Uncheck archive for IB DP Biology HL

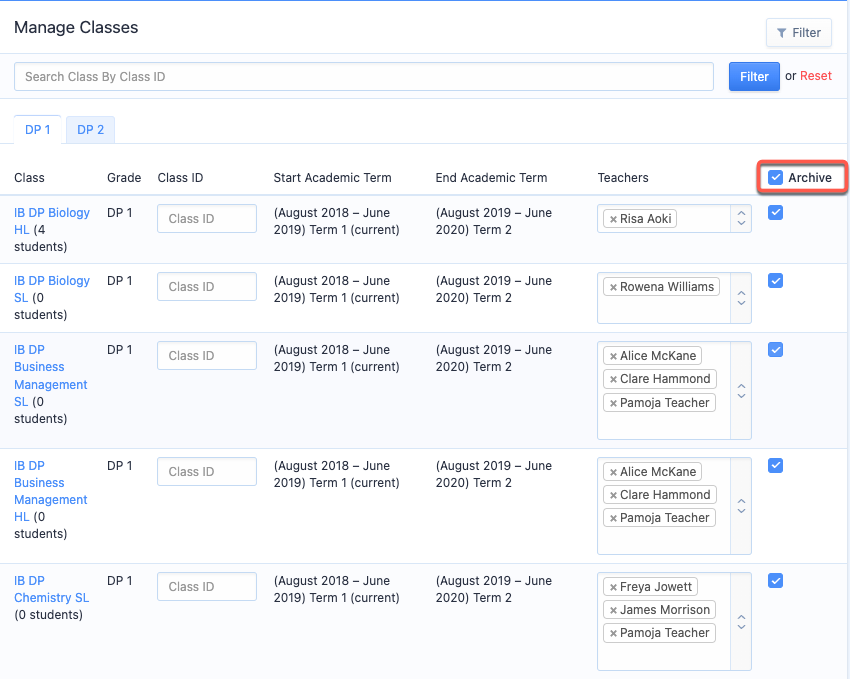pos(775,212)
